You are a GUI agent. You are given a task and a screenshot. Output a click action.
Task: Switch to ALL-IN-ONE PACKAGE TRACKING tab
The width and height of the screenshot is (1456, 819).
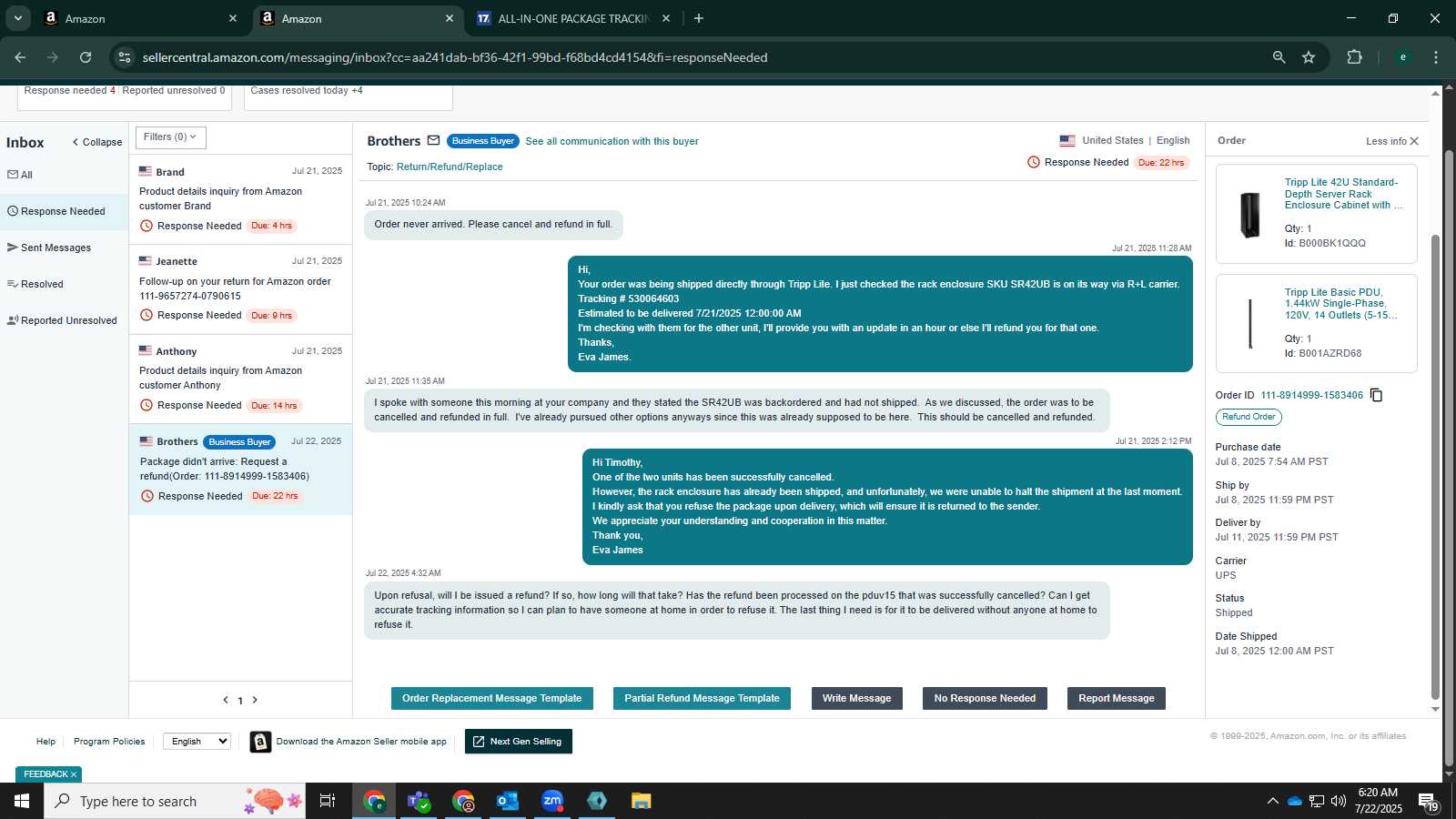click(573, 18)
